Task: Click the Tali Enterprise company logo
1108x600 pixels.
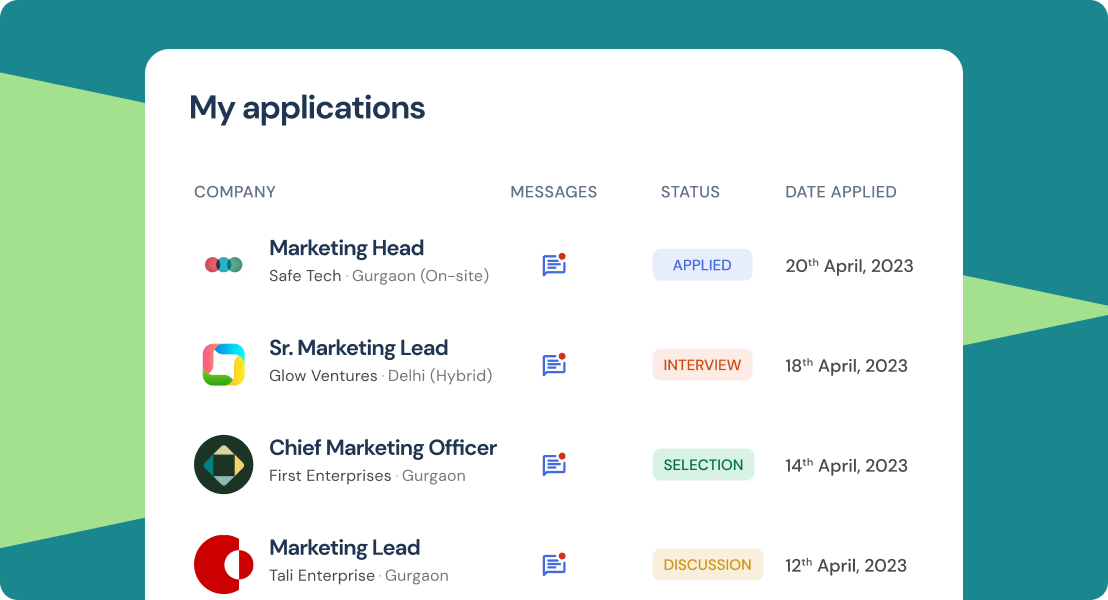Action: click(224, 565)
